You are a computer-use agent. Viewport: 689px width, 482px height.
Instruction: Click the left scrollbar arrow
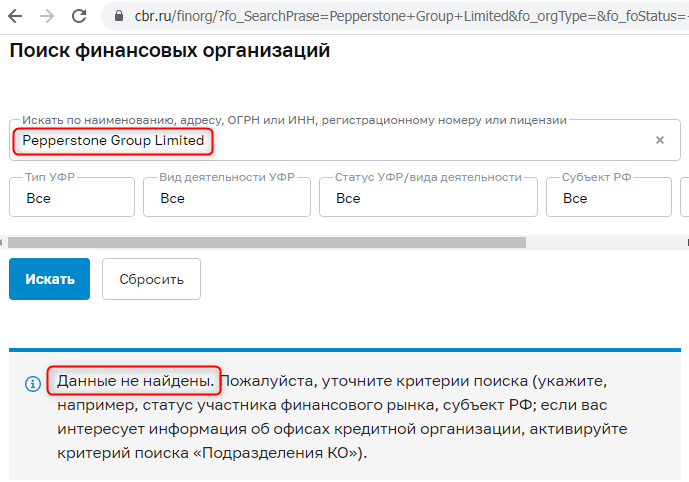pyautogui.click(x=1, y=242)
